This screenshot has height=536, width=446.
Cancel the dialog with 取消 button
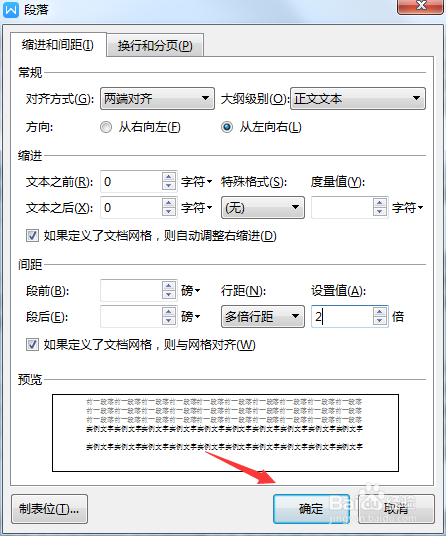396,509
